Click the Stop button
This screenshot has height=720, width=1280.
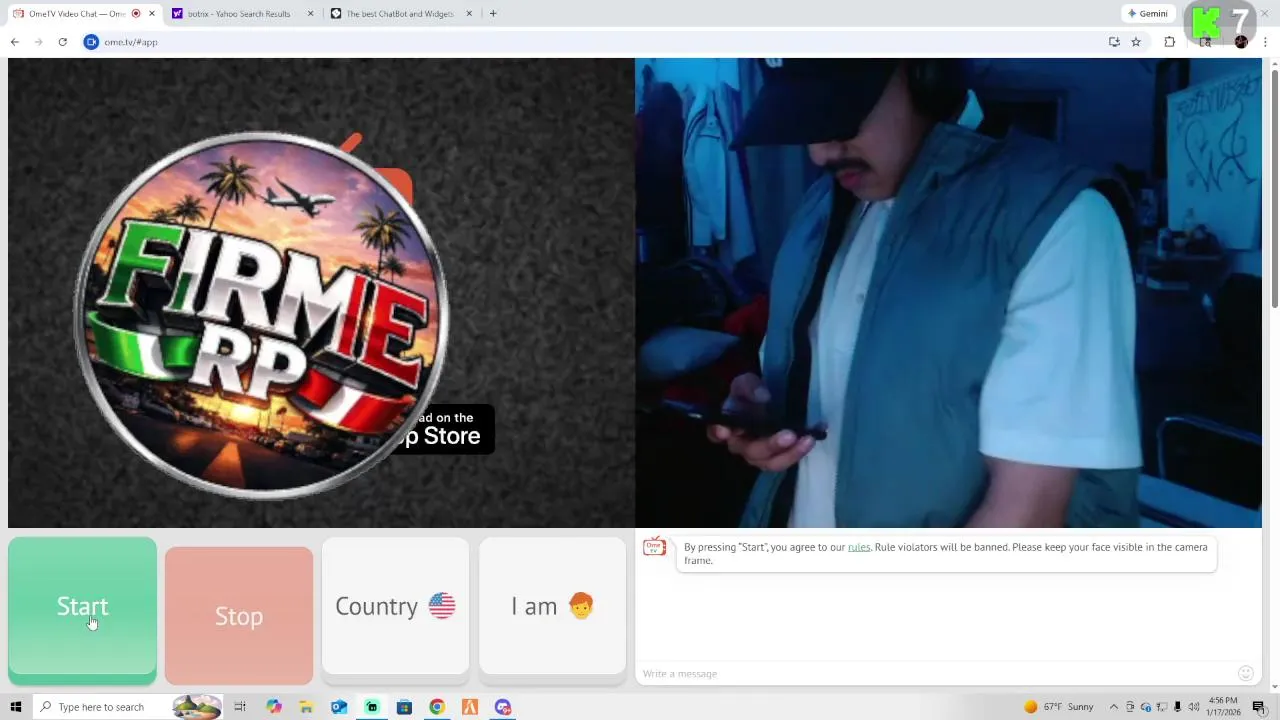(239, 616)
